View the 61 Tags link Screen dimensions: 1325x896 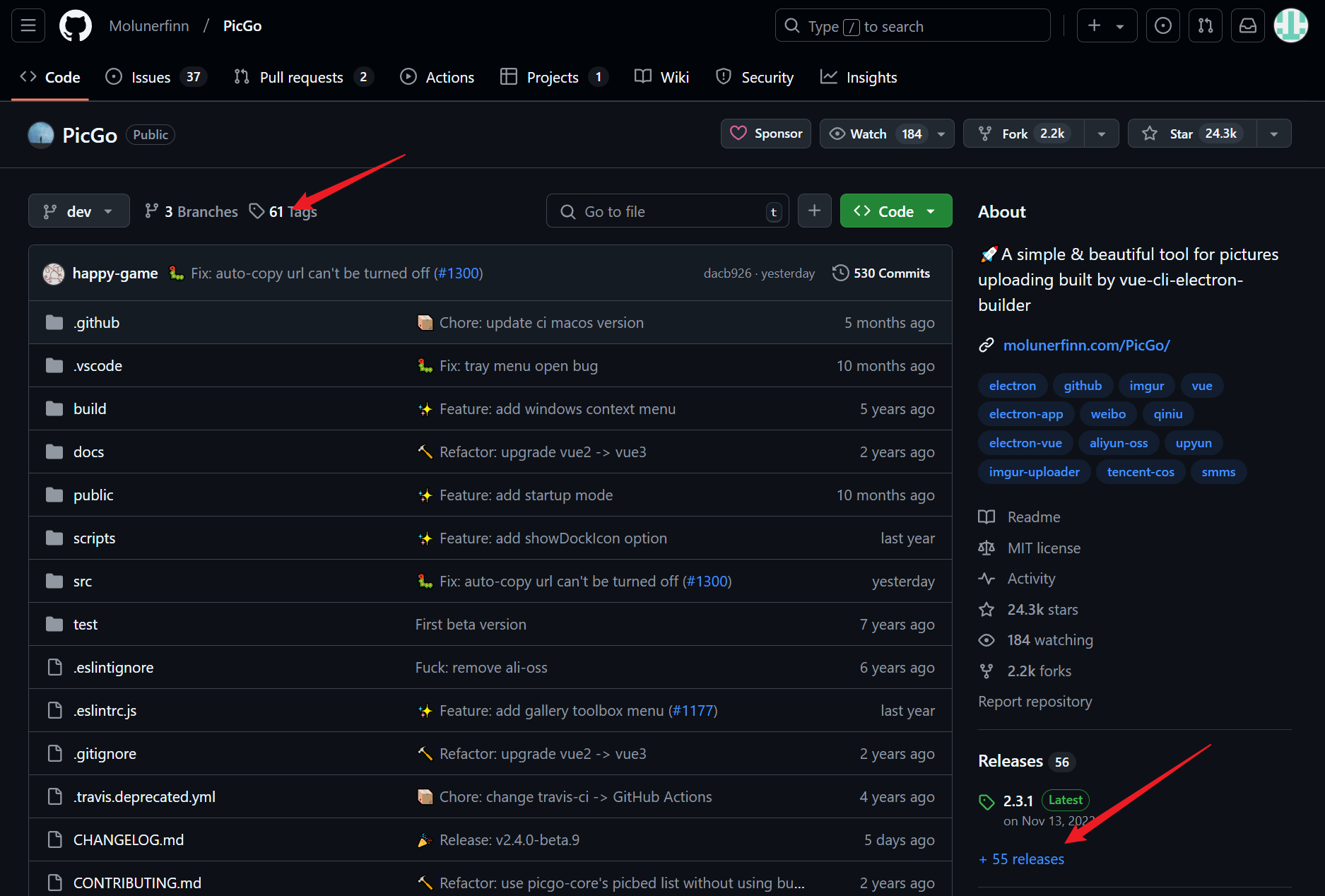(283, 211)
